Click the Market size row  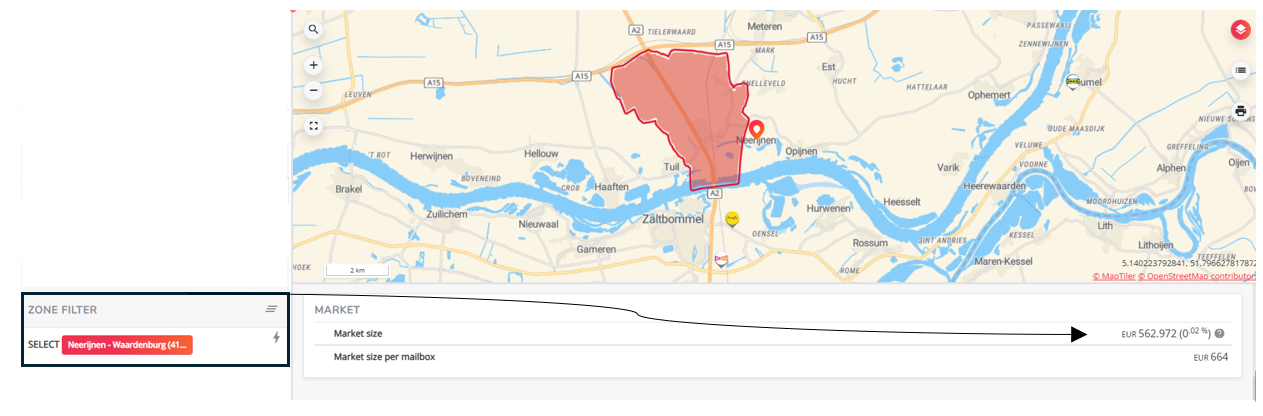772,334
